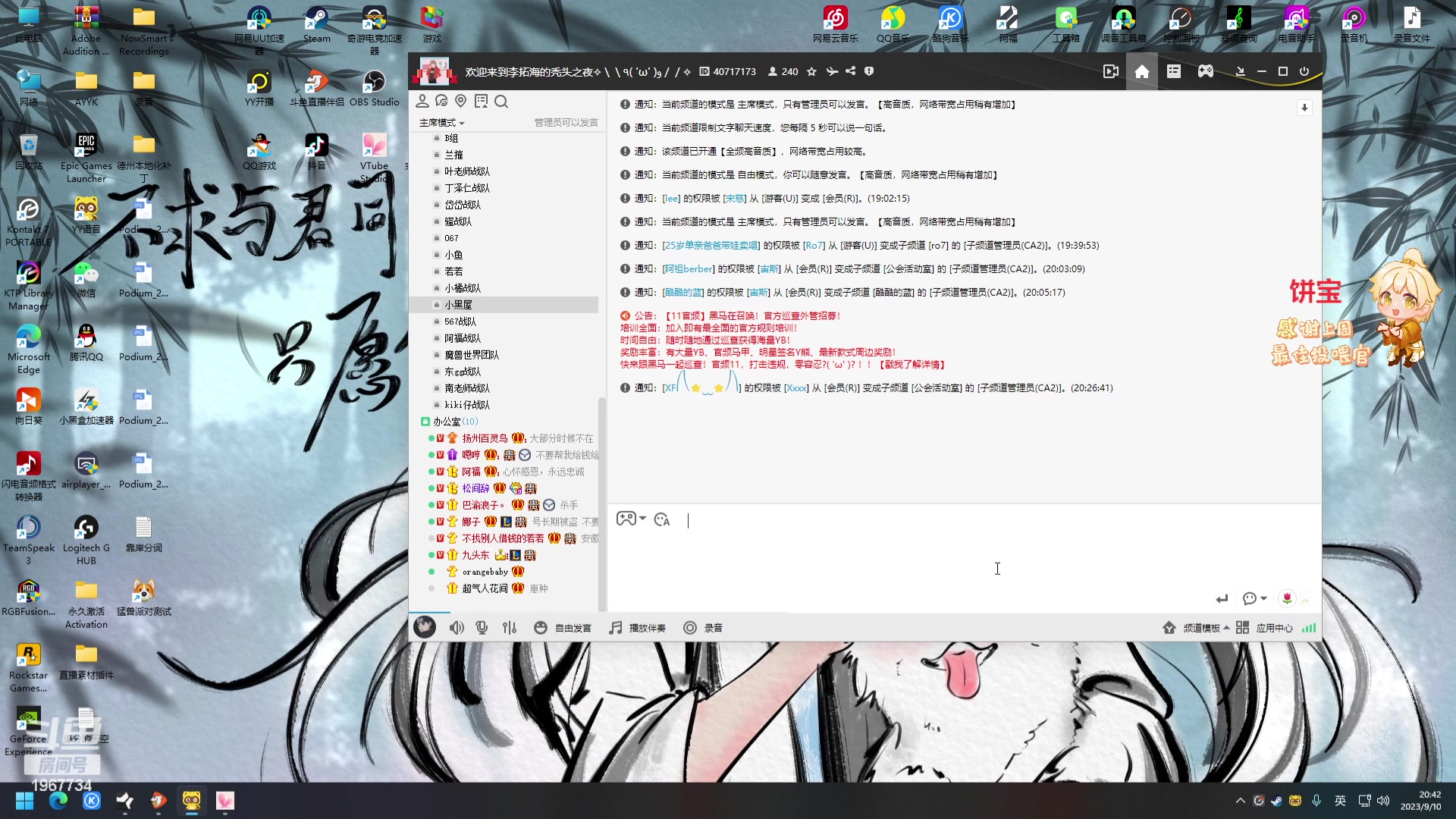Viewport: 1456px width, 819px height.
Task: Open the channel bulletin board icon
Action: point(481,101)
